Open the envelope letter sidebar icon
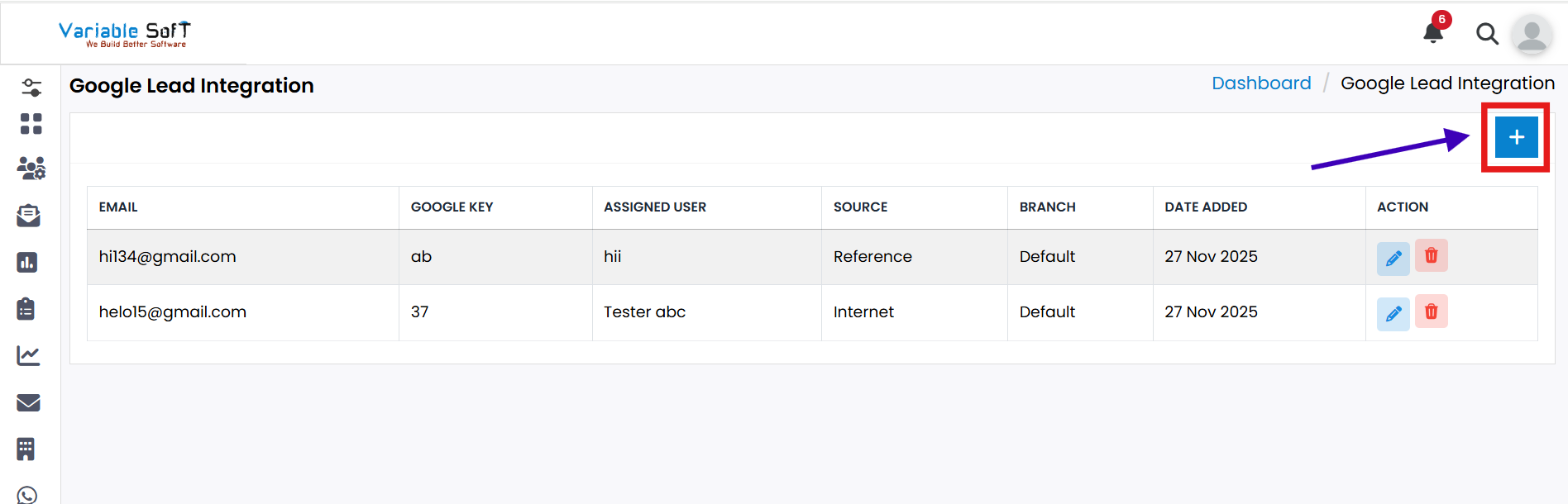The height and width of the screenshot is (504, 1568). pyautogui.click(x=28, y=216)
